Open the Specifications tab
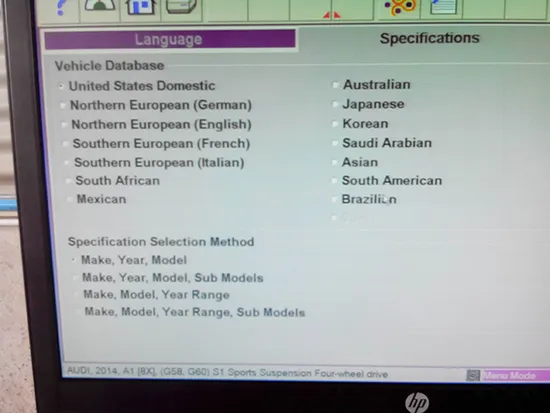Viewport: 550px width, 413px height. [429, 38]
